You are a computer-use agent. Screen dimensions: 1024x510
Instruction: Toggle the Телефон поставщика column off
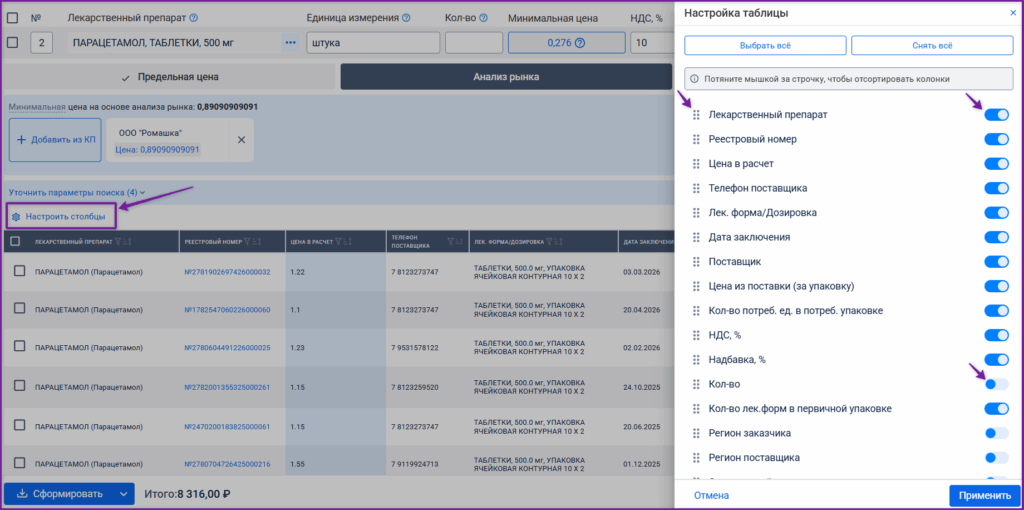pyautogui.click(x=997, y=188)
